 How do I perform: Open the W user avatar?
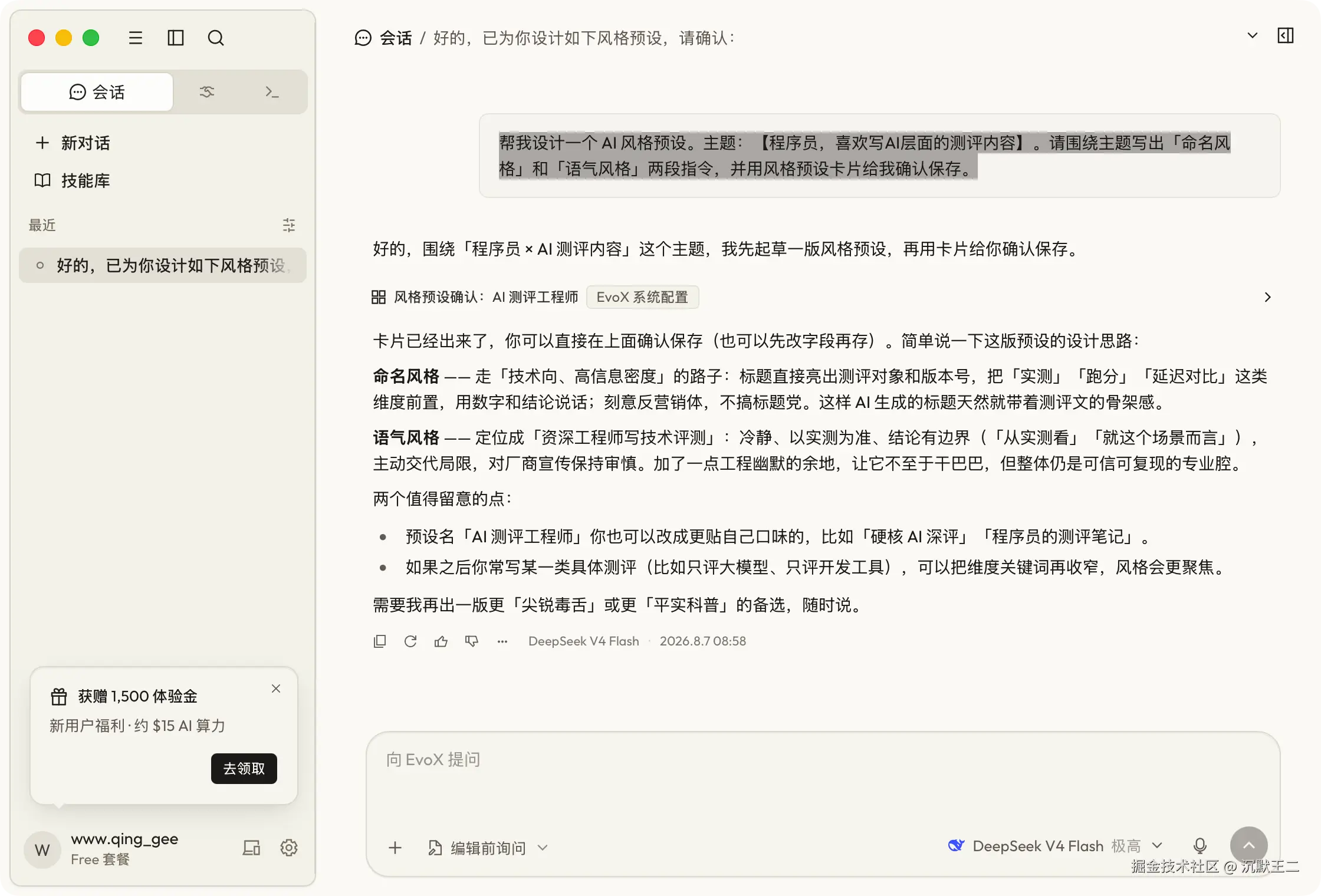(42, 849)
